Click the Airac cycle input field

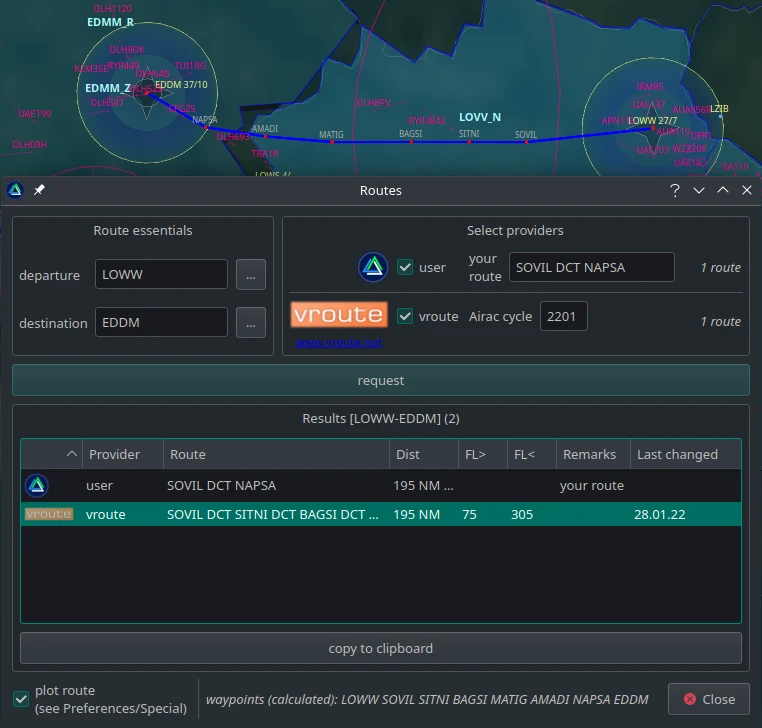coord(564,317)
